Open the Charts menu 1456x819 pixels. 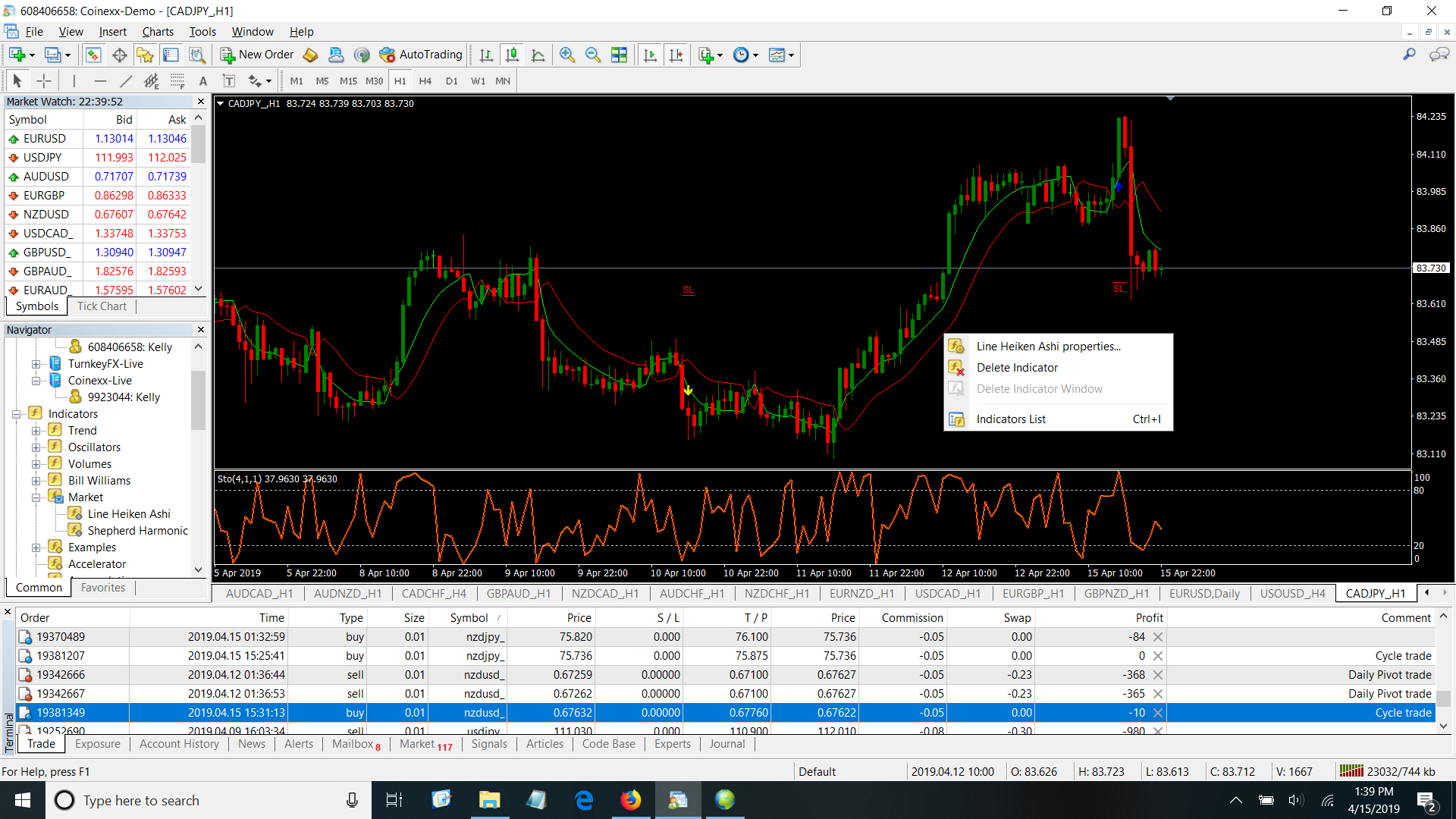coord(158,32)
